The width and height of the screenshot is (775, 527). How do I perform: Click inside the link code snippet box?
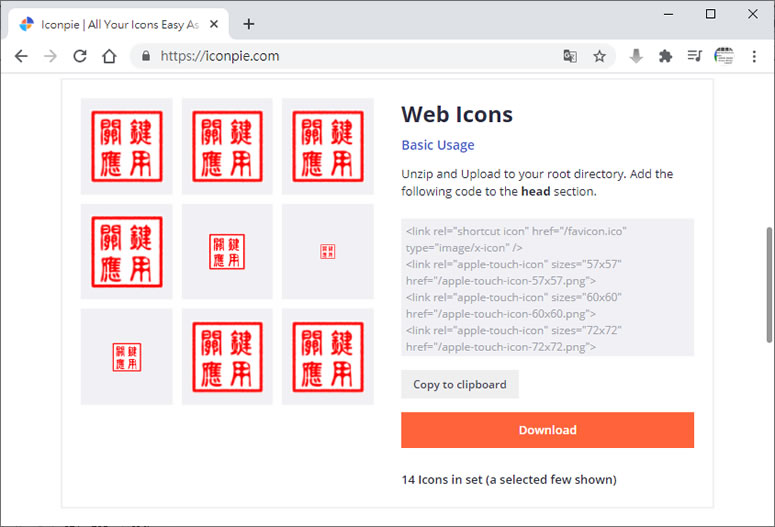[547, 287]
